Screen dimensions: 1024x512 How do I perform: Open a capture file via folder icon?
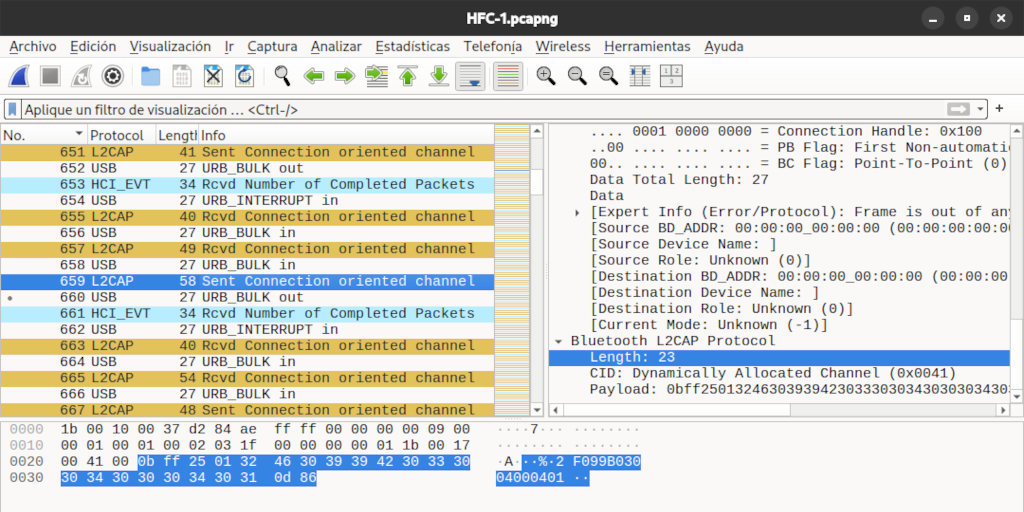point(151,76)
